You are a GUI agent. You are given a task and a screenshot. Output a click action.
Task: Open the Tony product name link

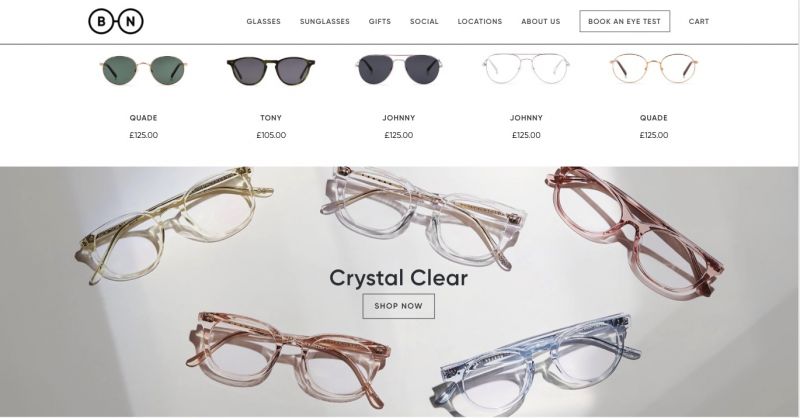271,118
